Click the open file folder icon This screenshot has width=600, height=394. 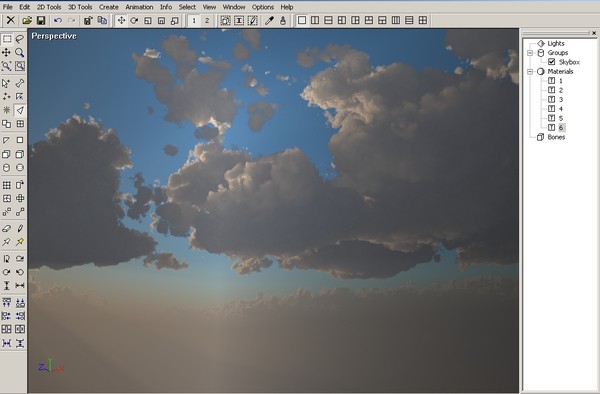[27, 20]
